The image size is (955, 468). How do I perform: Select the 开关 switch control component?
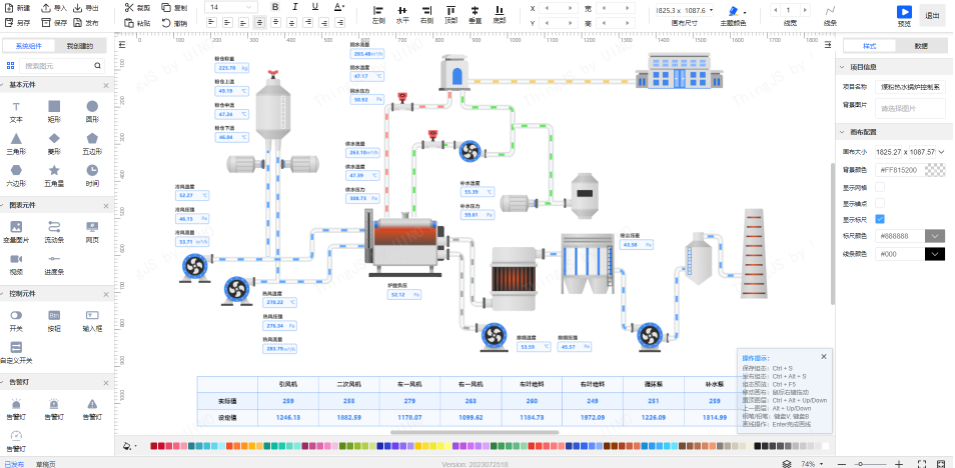[x=16, y=315]
